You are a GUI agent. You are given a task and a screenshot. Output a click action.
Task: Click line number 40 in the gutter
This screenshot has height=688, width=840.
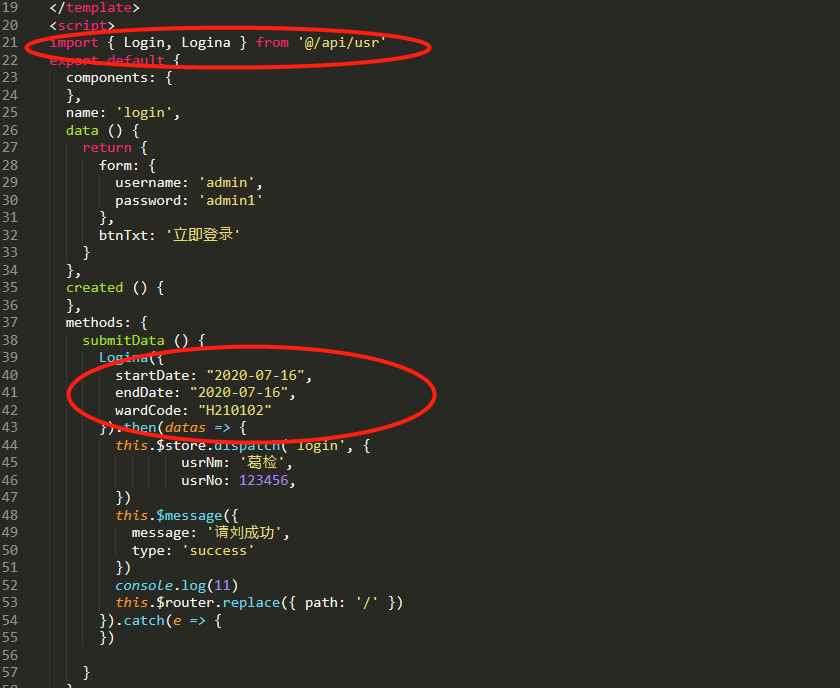pyautogui.click(x=10, y=375)
